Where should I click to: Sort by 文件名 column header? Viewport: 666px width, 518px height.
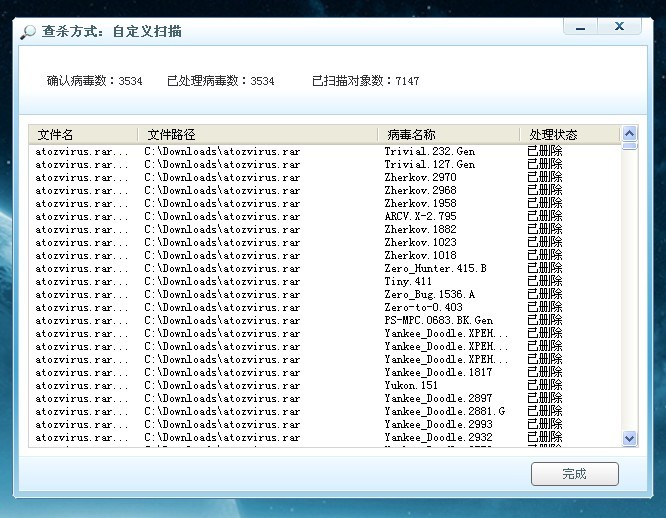coord(83,135)
